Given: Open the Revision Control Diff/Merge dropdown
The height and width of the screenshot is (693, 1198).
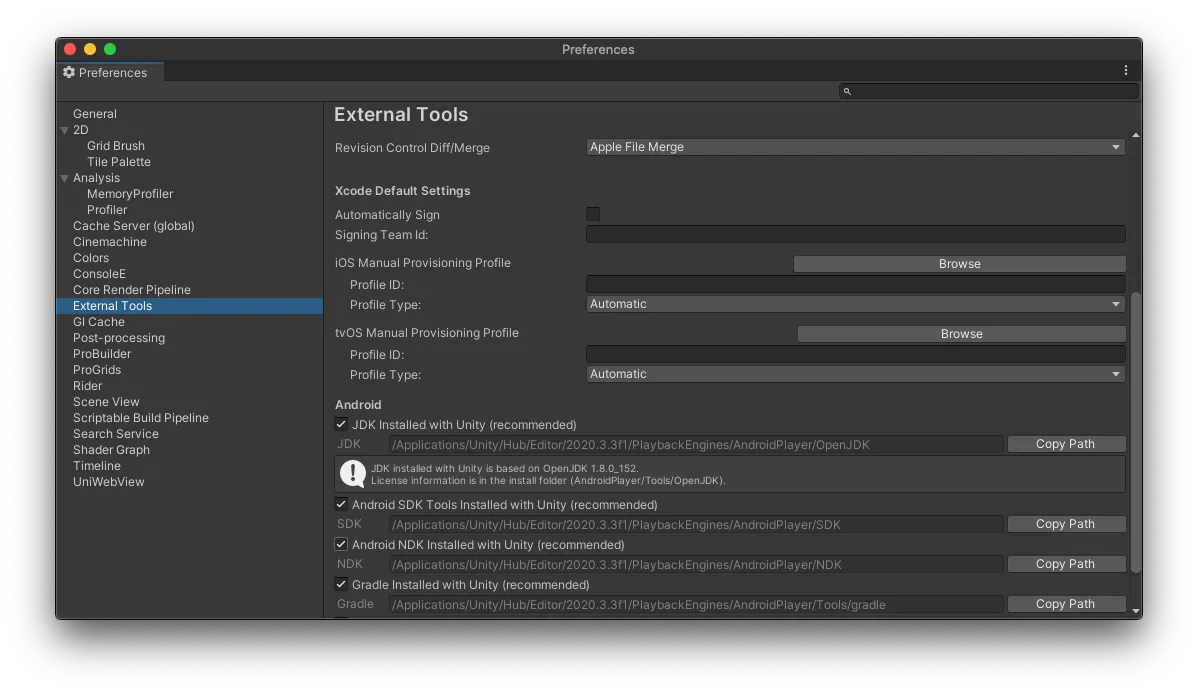Looking at the screenshot, I should (x=856, y=147).
